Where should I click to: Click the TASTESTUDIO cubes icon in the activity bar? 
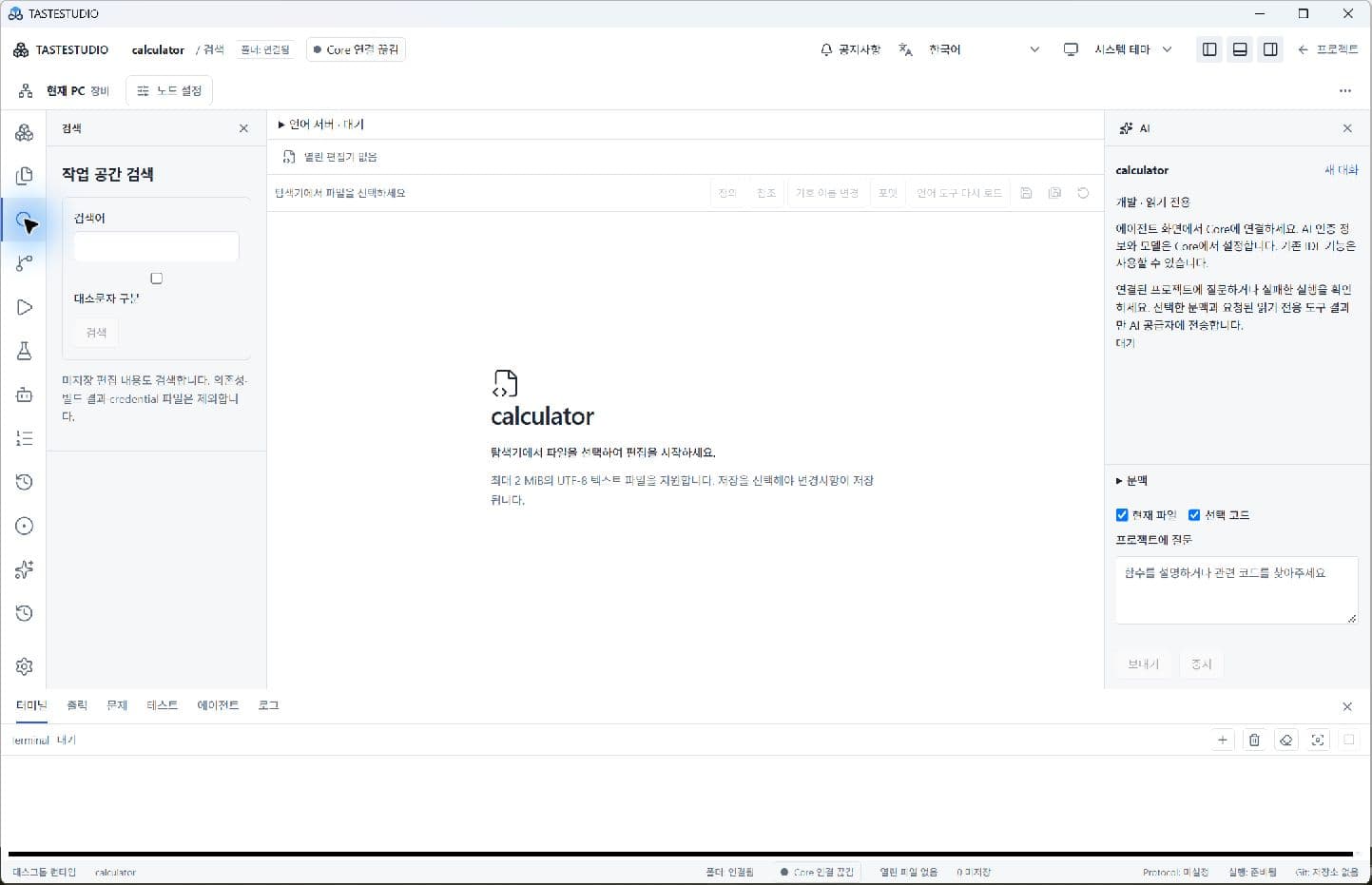25,133
